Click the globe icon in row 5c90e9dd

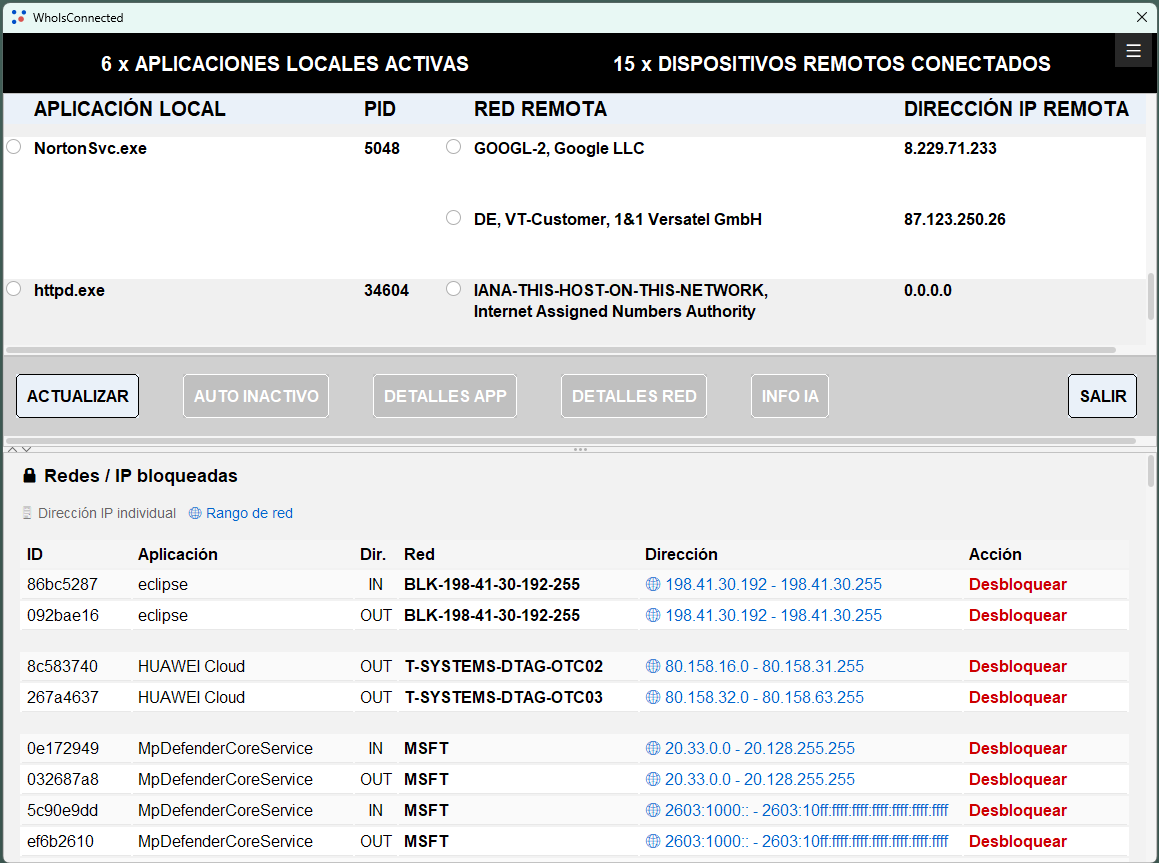653,811
